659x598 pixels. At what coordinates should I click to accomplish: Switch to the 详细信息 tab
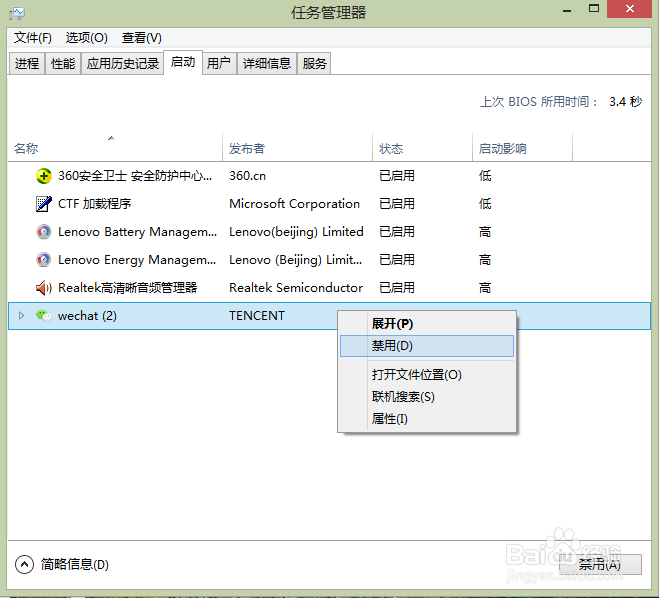pyautogui.click(x=267, y=63)
